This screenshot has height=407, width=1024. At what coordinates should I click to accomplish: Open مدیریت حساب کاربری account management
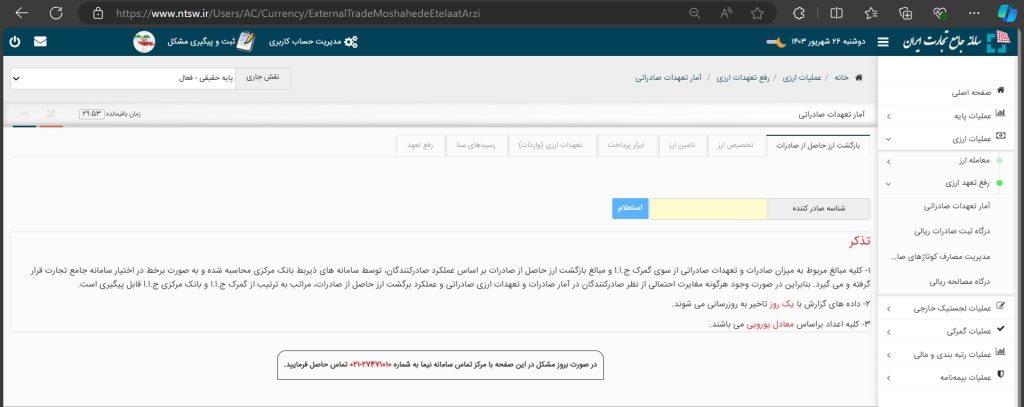[313, 41]
